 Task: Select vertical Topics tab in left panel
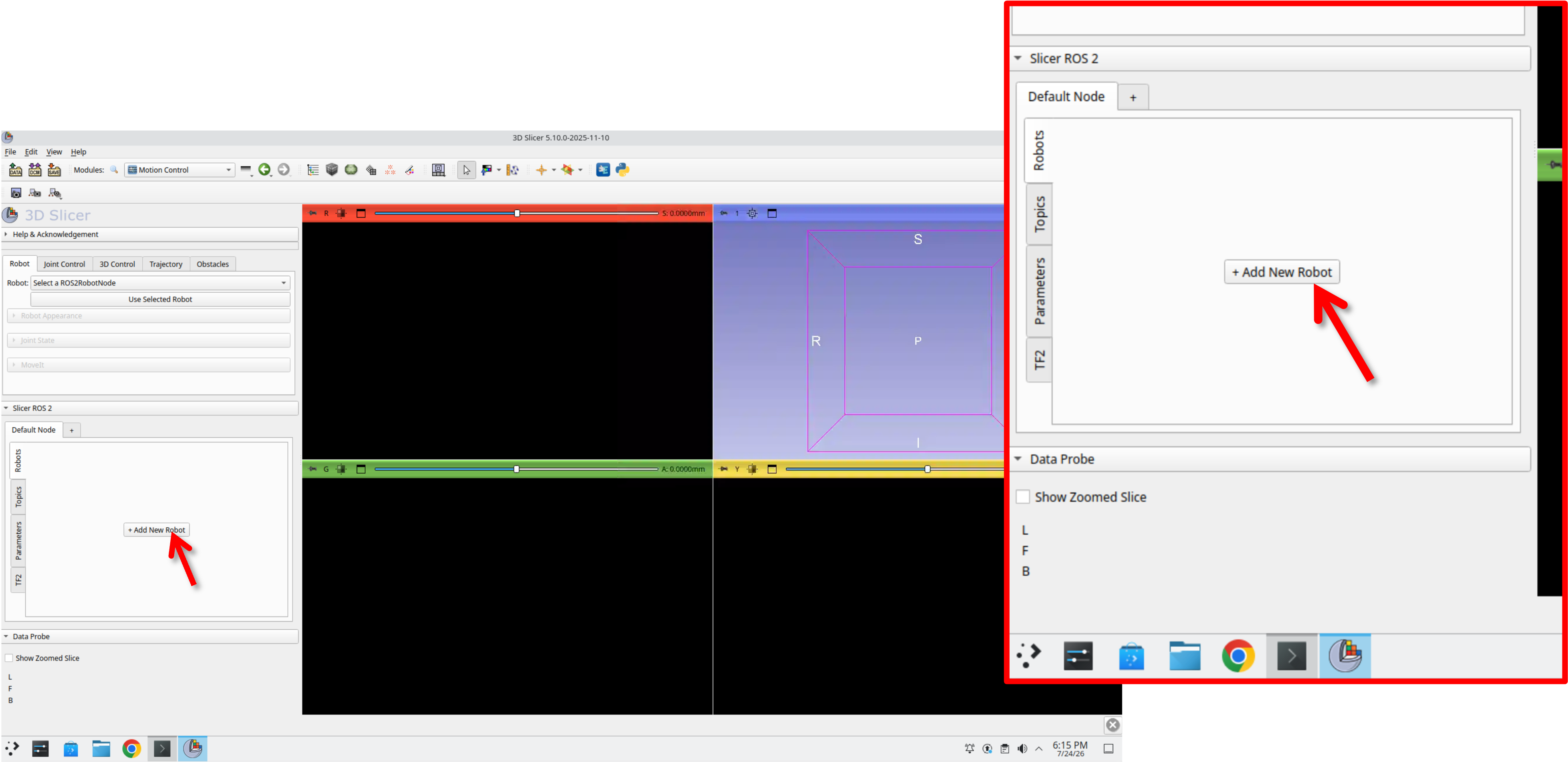click(18, 497)
